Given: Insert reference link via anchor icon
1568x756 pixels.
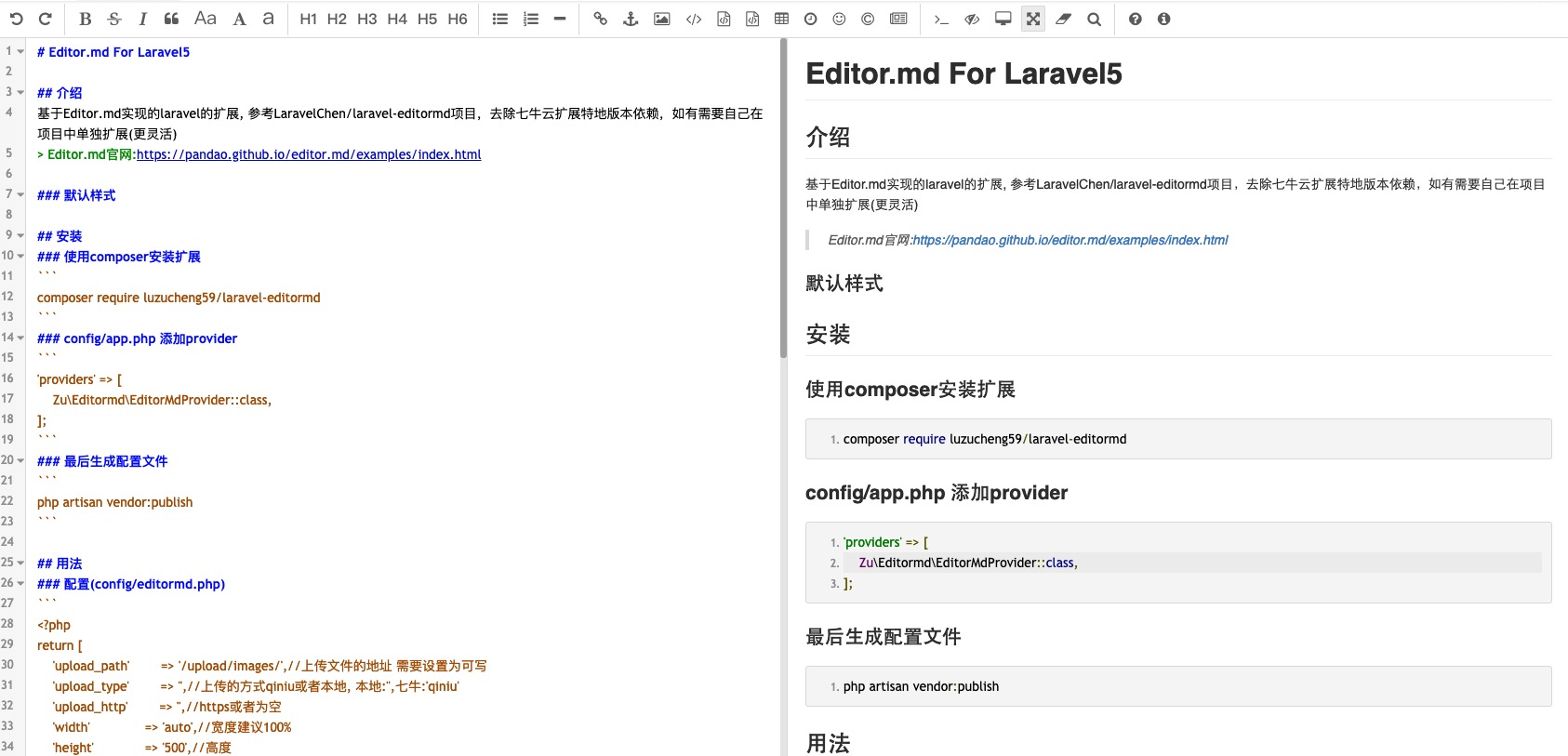Looking at the screenshot, I should click(631, 19).
